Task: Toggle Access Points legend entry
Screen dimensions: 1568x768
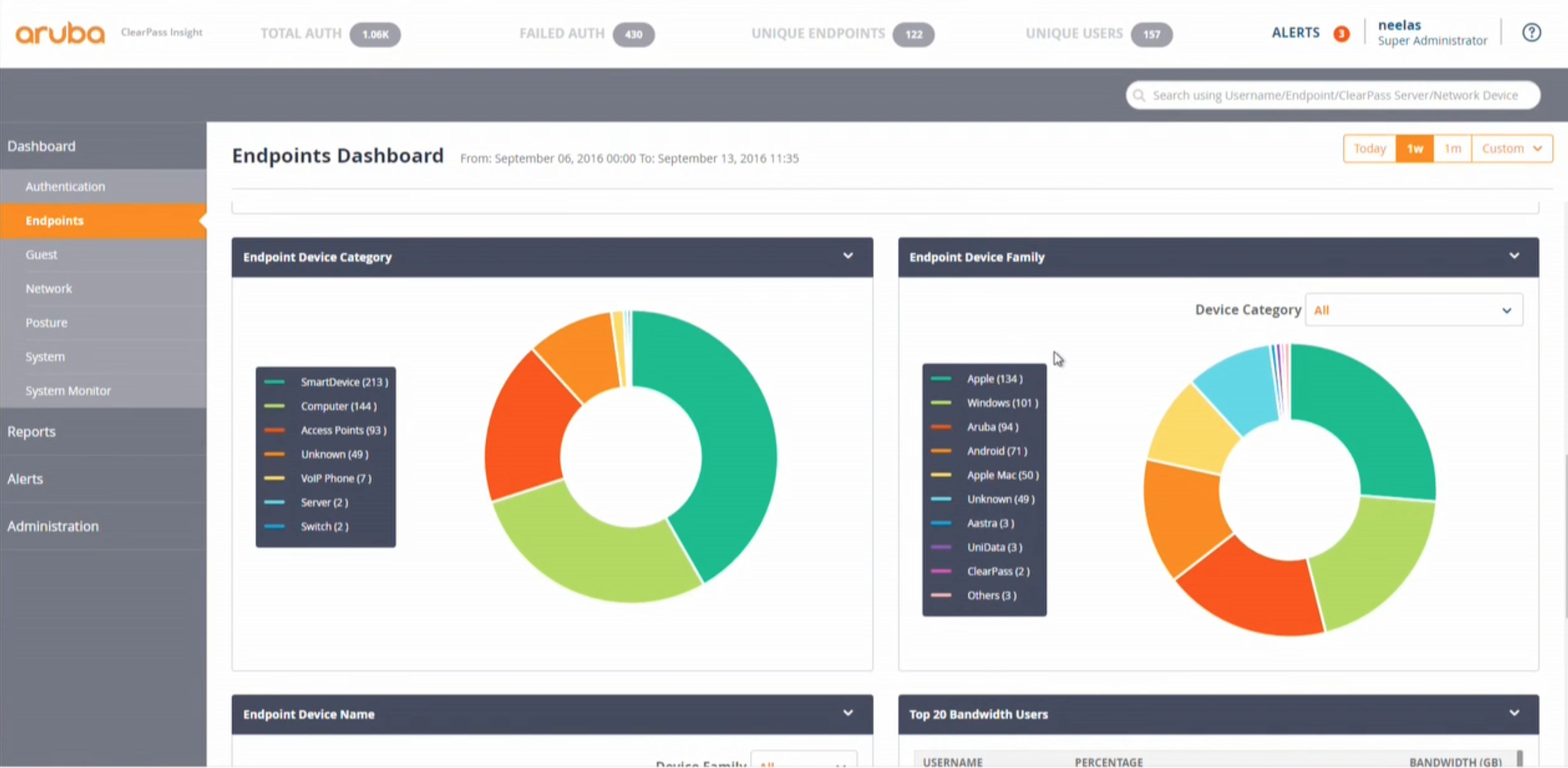Action: click(342, 430)
